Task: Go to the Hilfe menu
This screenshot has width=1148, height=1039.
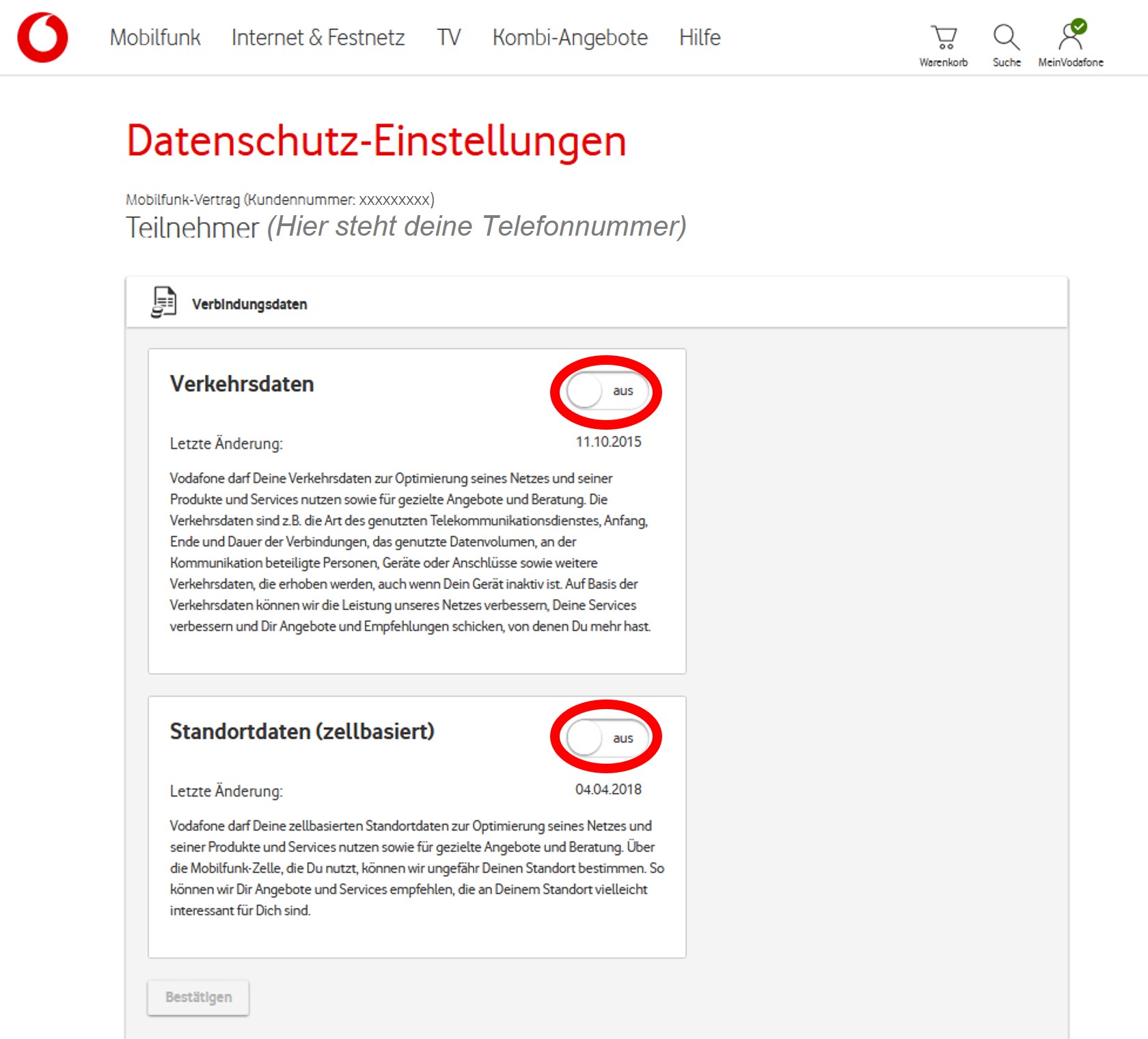Action: (700, 38)
